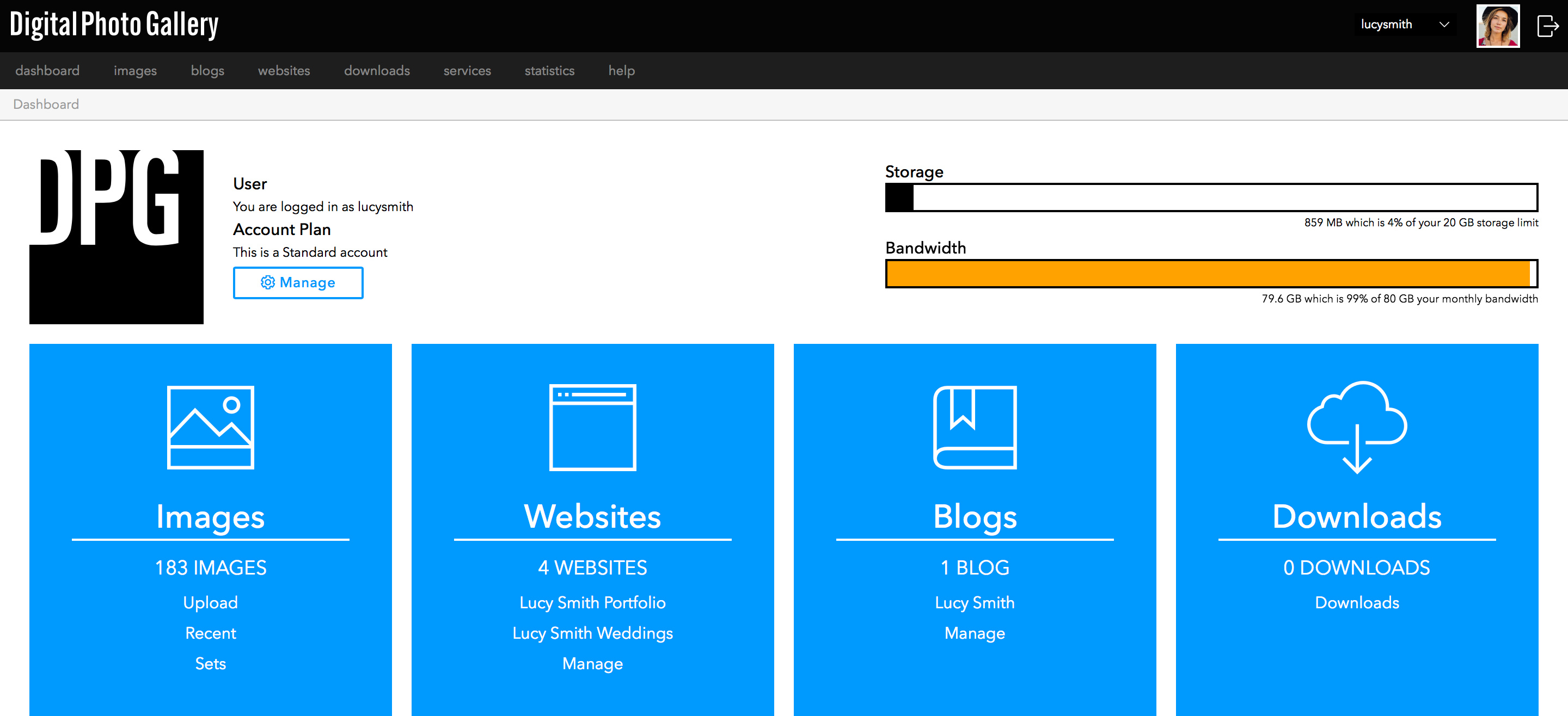Open Lucy Smith blog link
1568x716 pixels.
975,602
